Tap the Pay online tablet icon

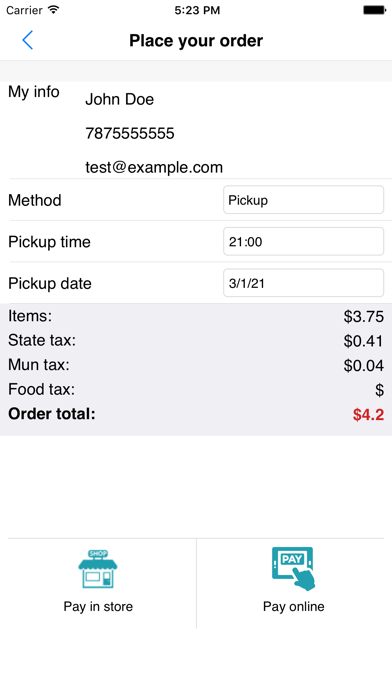point(293,569)
